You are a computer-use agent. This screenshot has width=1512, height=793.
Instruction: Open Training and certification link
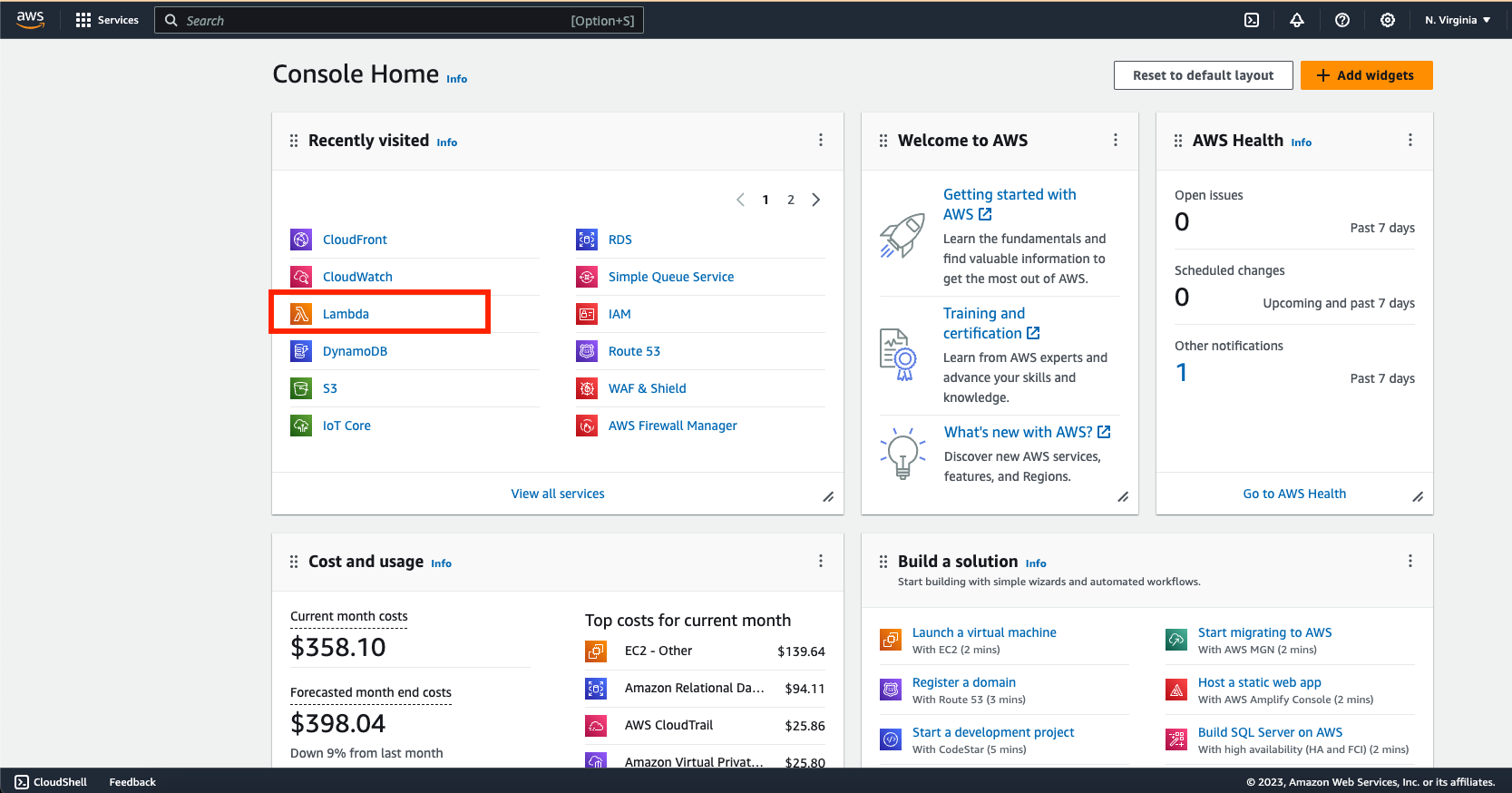[991, 323]
